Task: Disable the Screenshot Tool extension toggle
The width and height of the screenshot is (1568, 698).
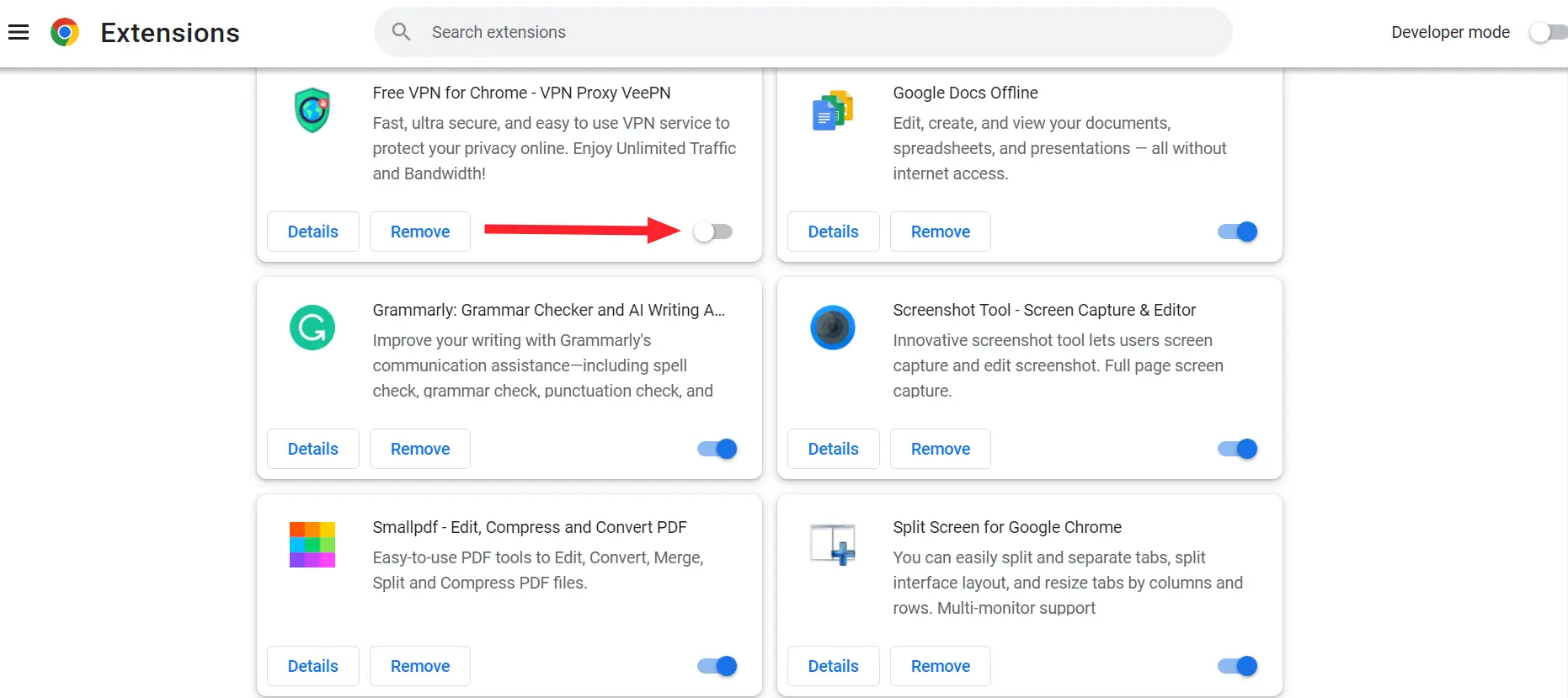Action: point(1238,449)
